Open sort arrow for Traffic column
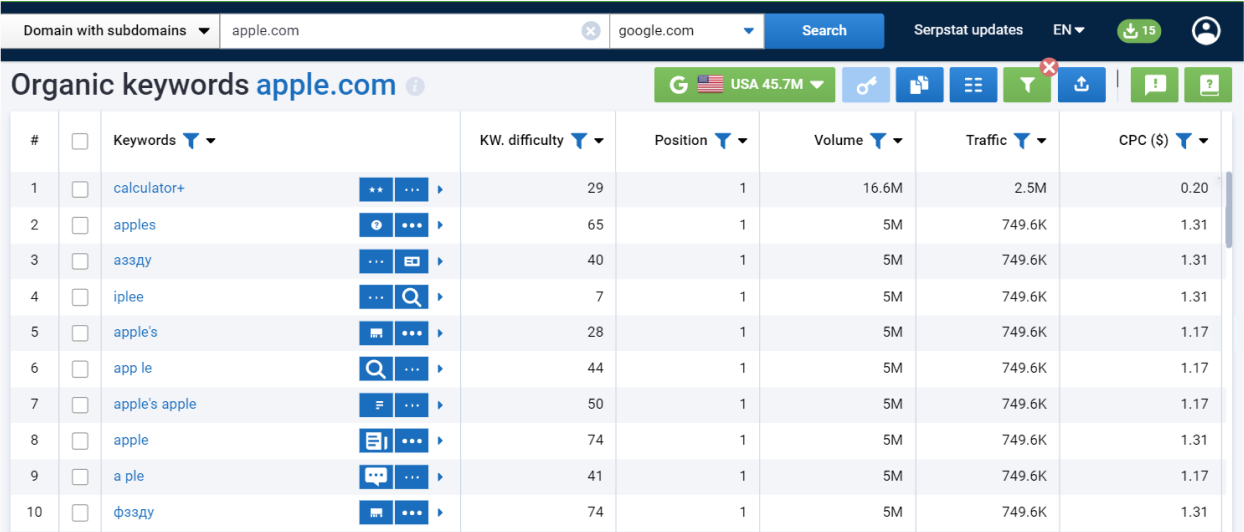 pos(1041,141)
